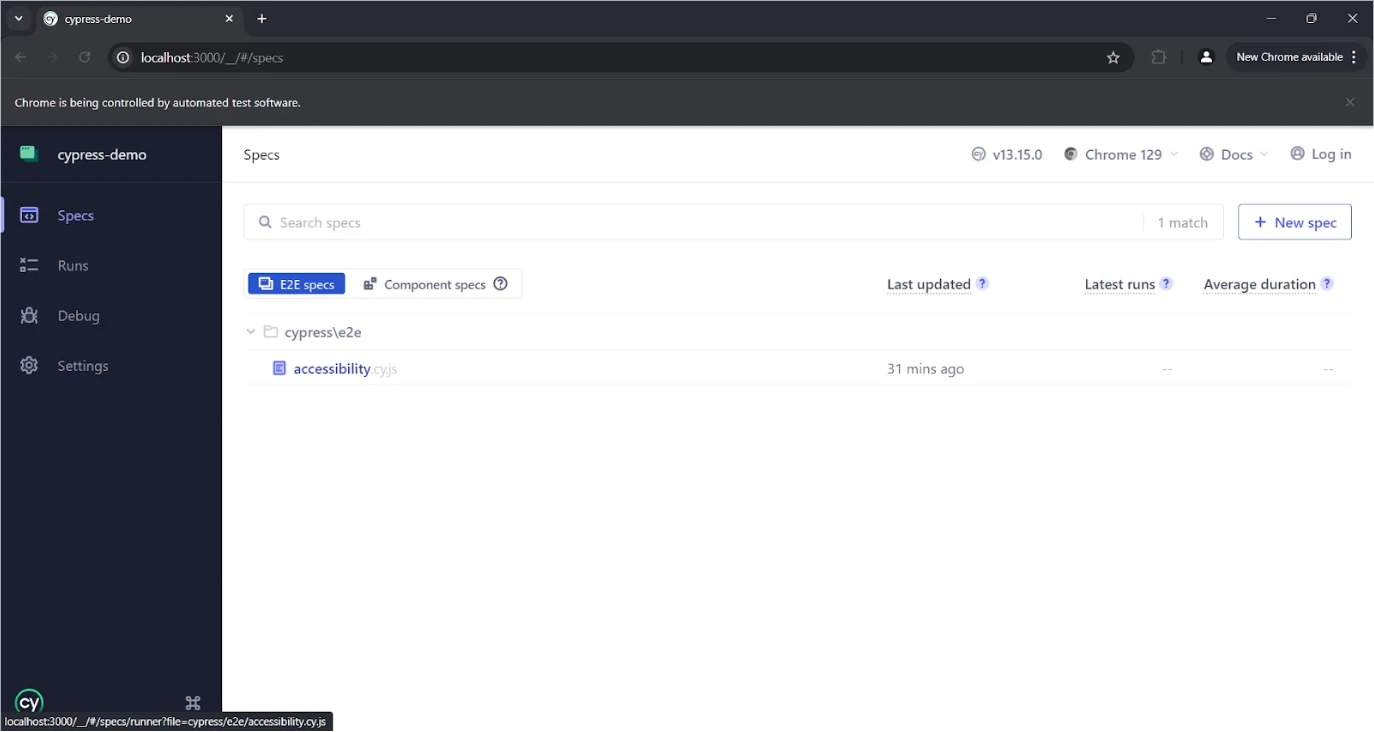Open the Debug panel
The height and width of the screenshot is (732, 1374).
pyautogui.click(x=80, y=315)
